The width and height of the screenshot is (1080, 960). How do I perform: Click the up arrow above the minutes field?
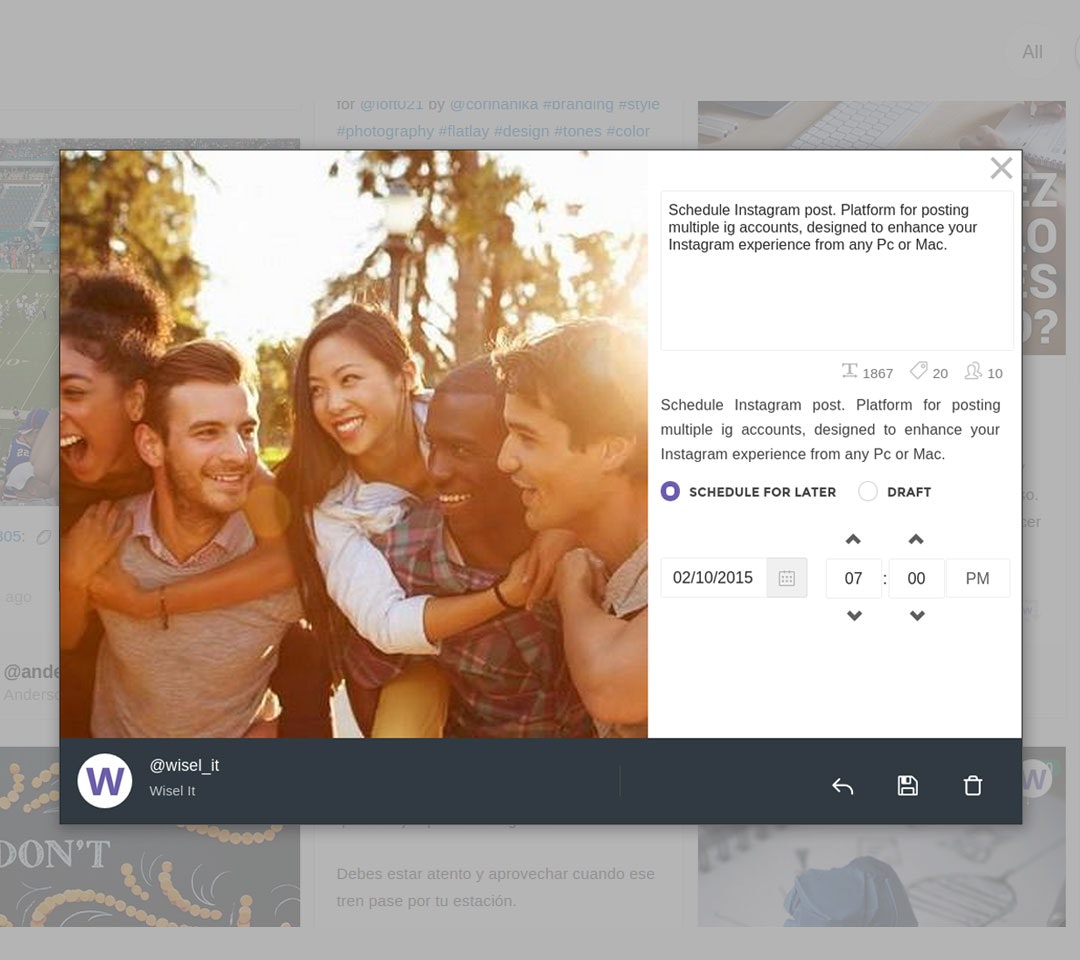coord(916,539)
